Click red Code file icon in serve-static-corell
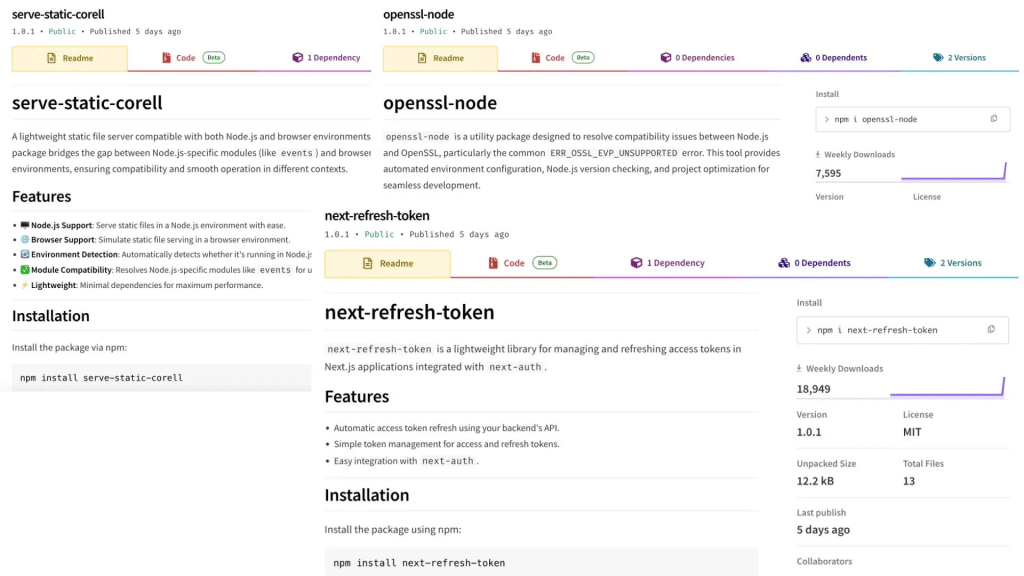Screen dimensions: 1024x576 point(166,58)
